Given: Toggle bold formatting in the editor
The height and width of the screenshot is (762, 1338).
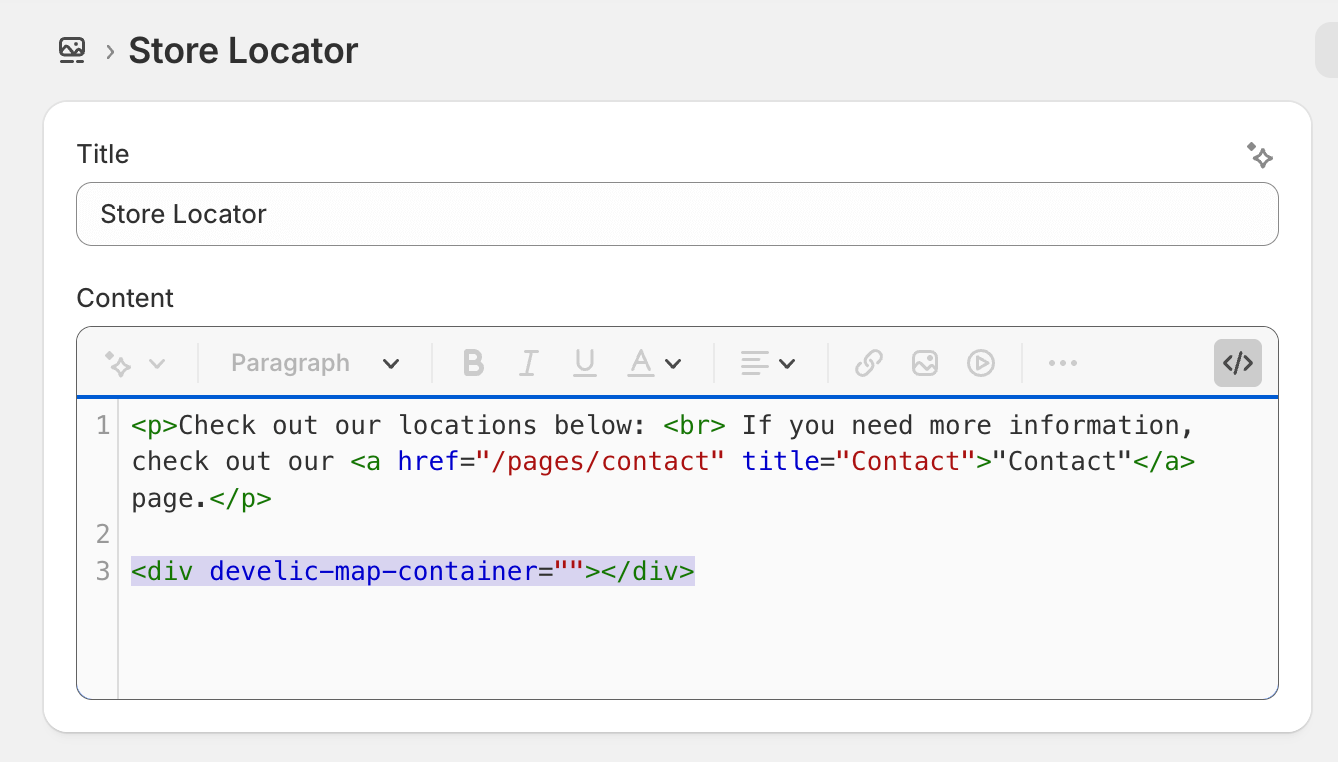Looking at the screenshot, I should [x=472, y=363].
